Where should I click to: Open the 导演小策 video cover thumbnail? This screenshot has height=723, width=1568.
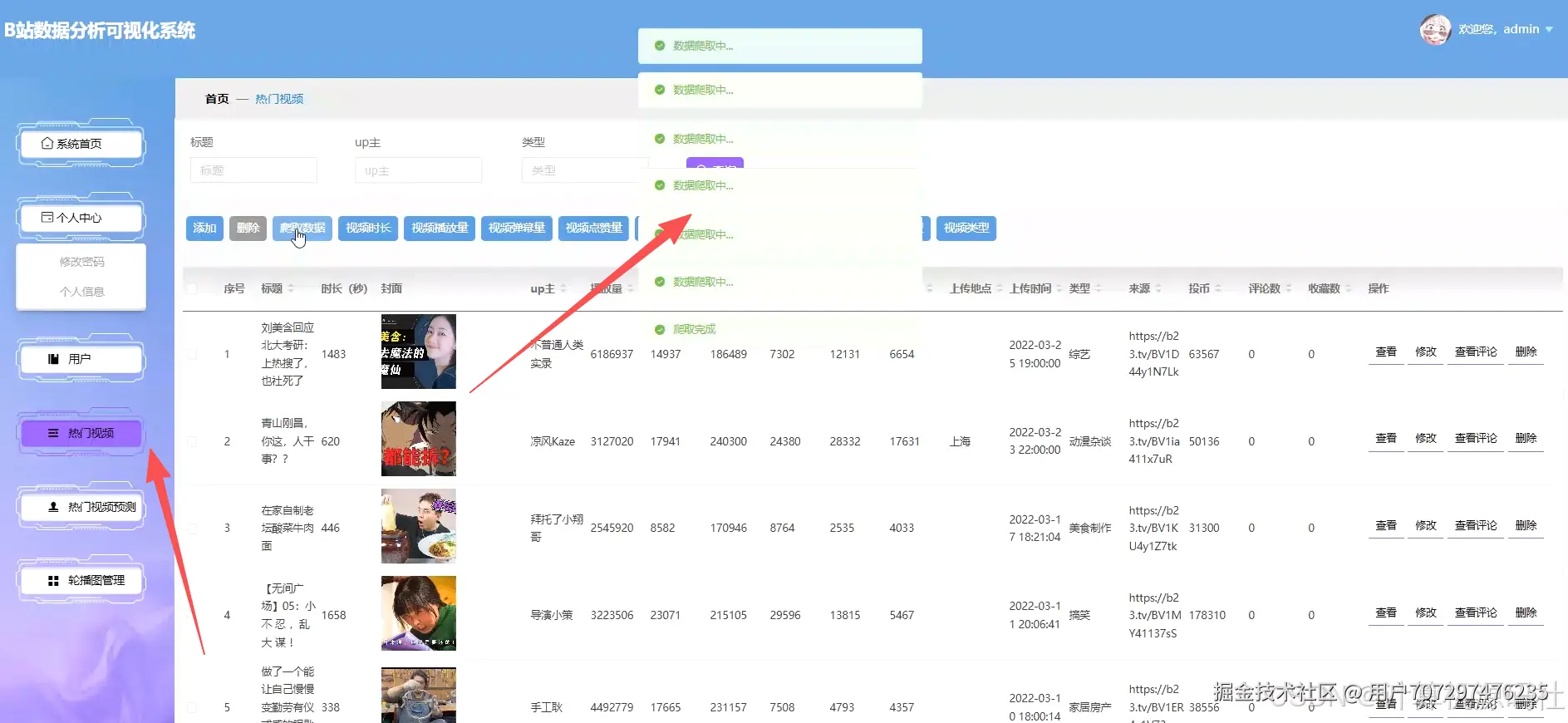(419, 613)
